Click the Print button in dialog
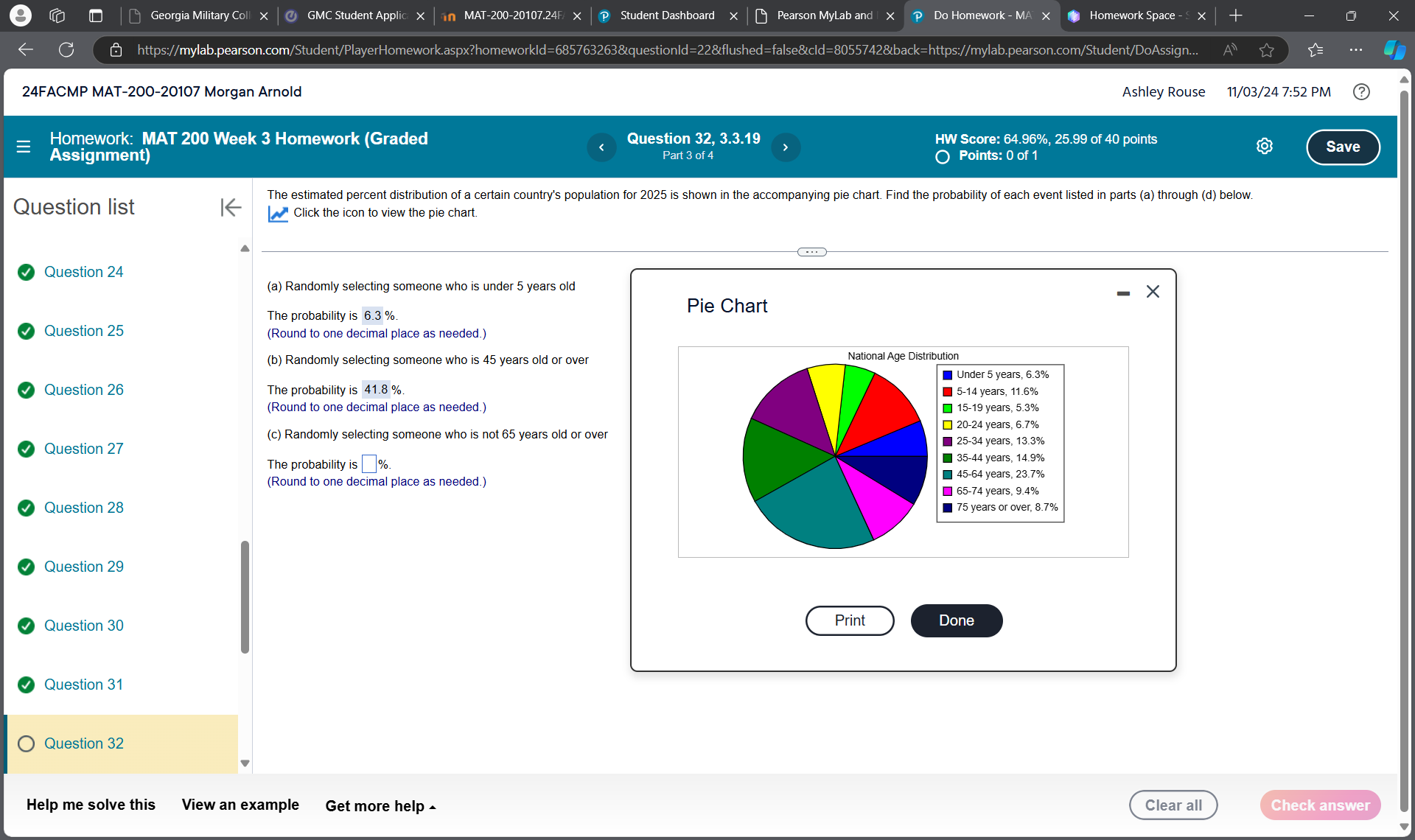Viewport: 1415px width, 840px height. click(850, 620)
